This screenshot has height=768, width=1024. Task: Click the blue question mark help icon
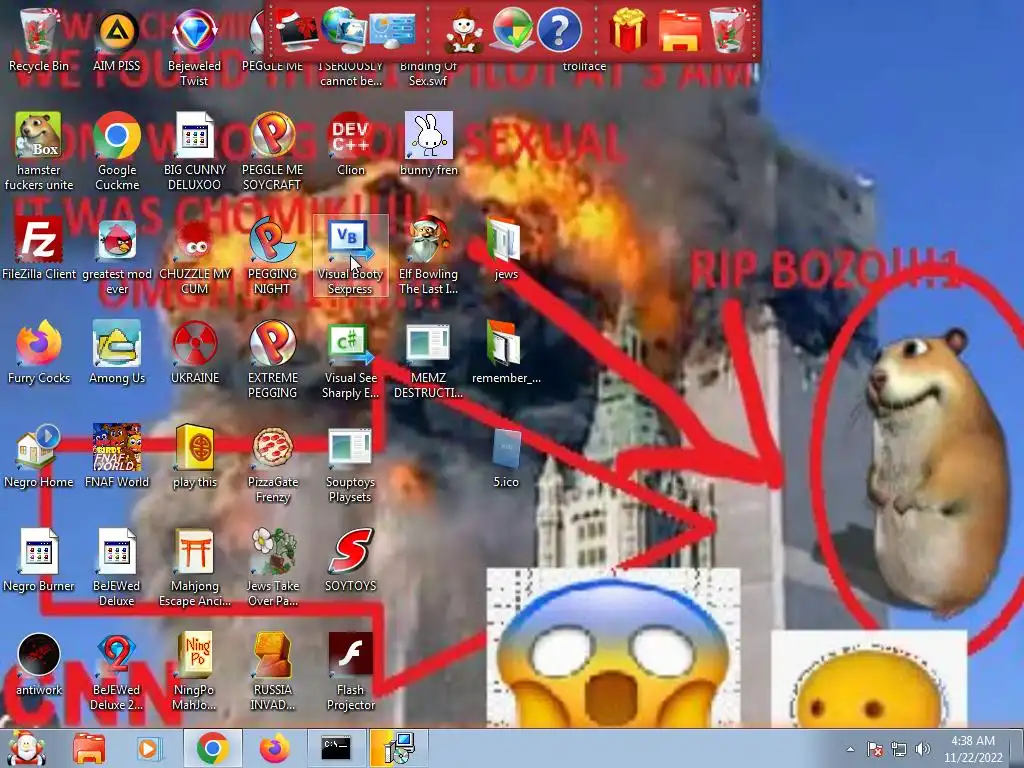[559, 29]
